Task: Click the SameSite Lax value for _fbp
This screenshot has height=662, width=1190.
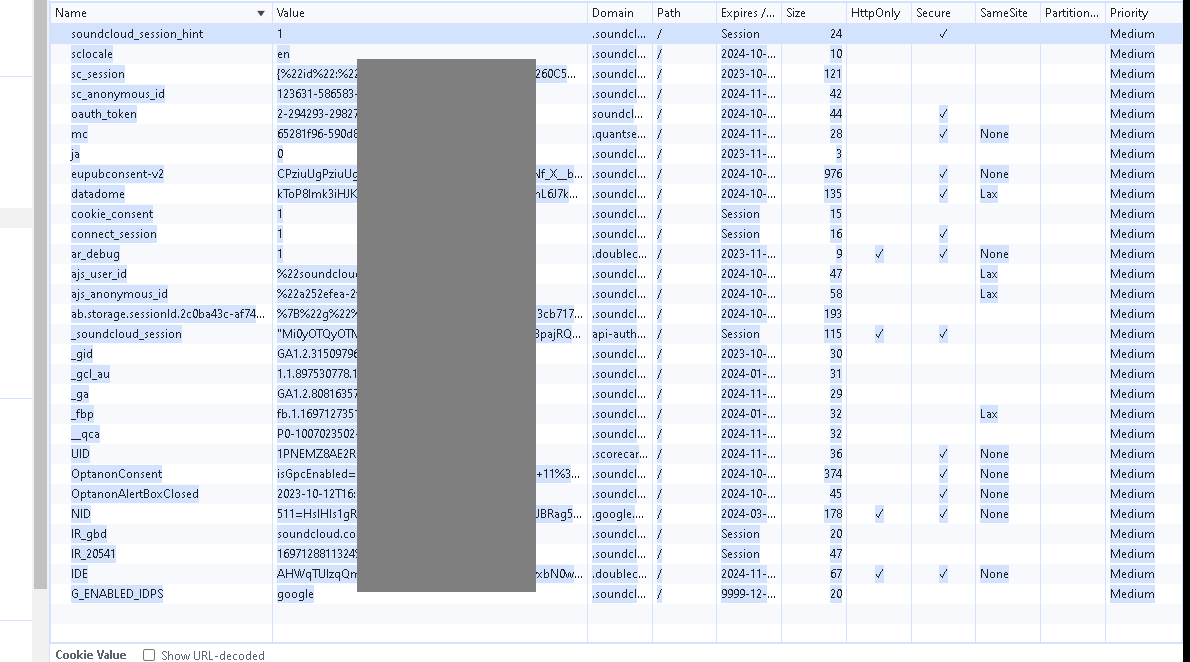Action: point(988,414)
